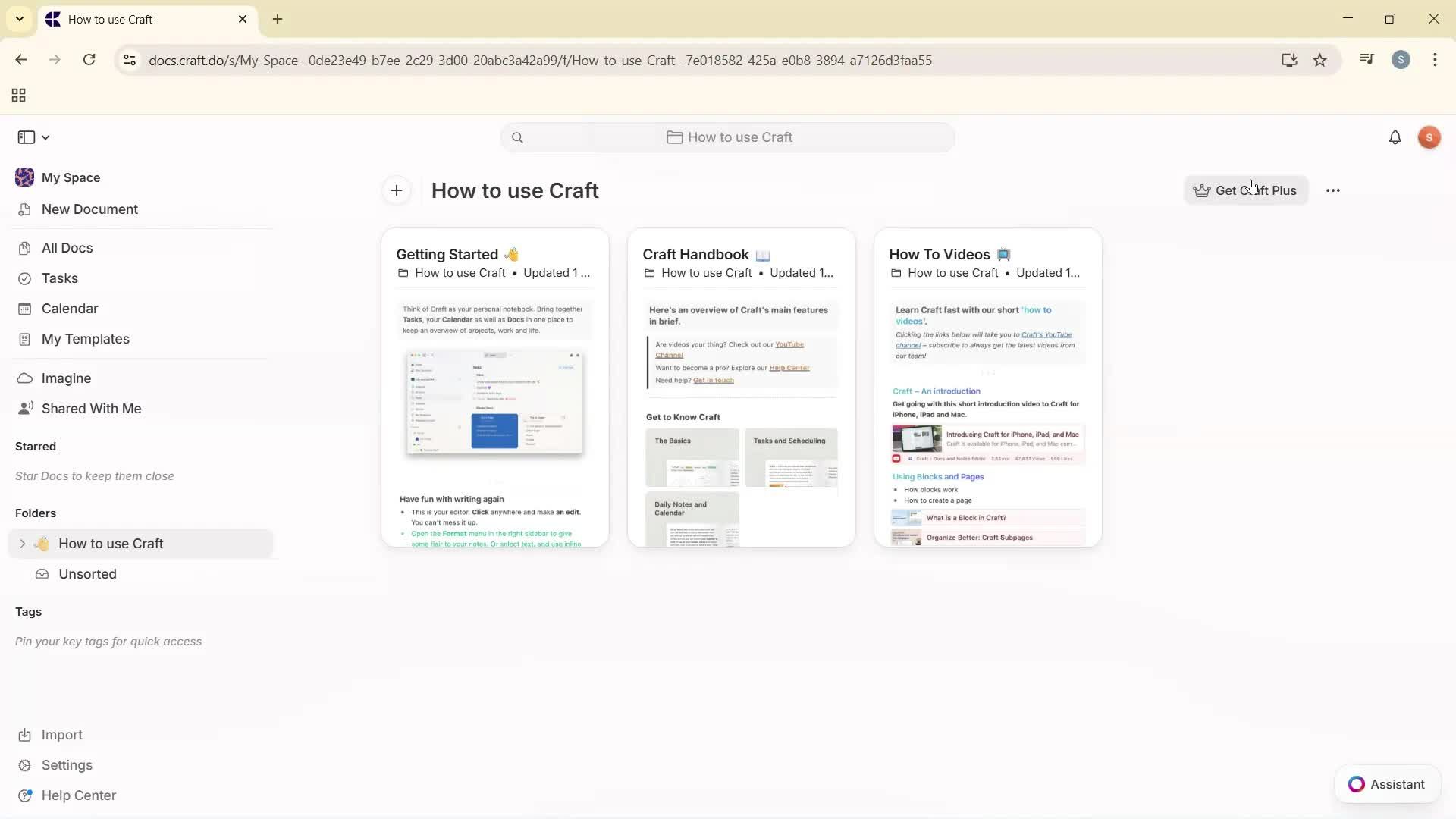This screenshot has height=819, width=1456.
Task: Create a New Document
Action: point(89,209)
